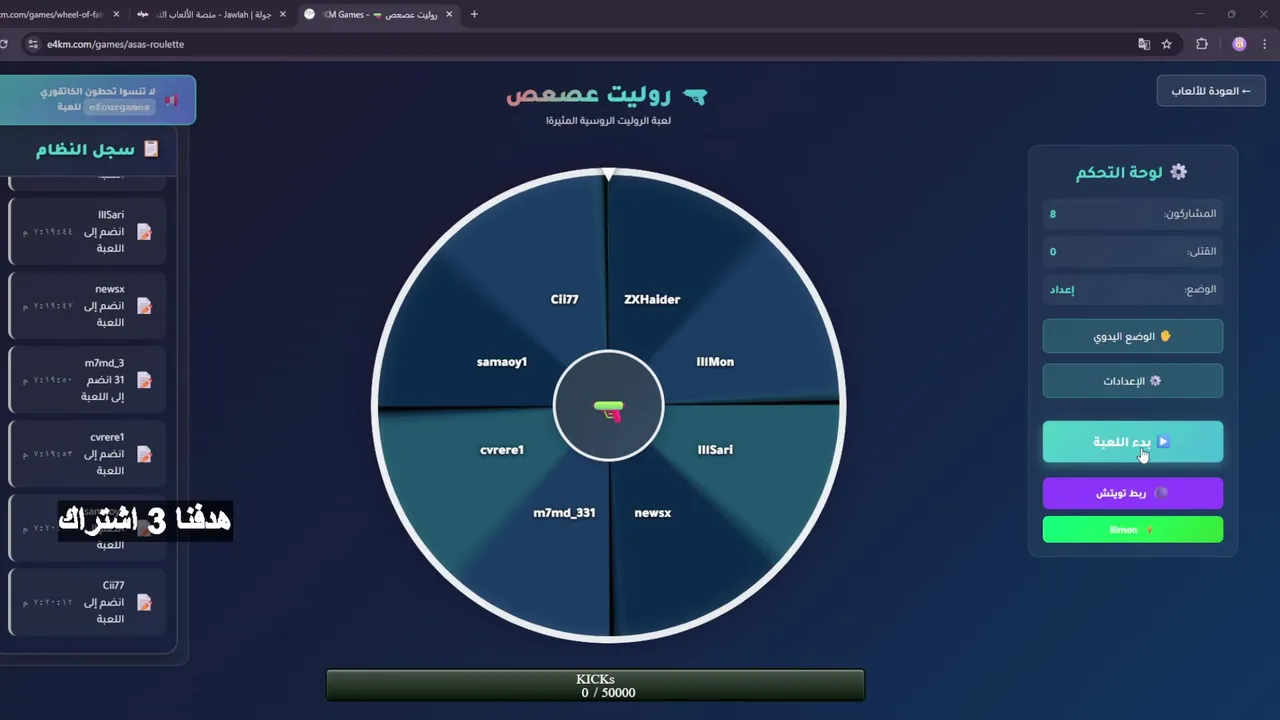Click the gear icon in Settings button

pos(1155,381)
